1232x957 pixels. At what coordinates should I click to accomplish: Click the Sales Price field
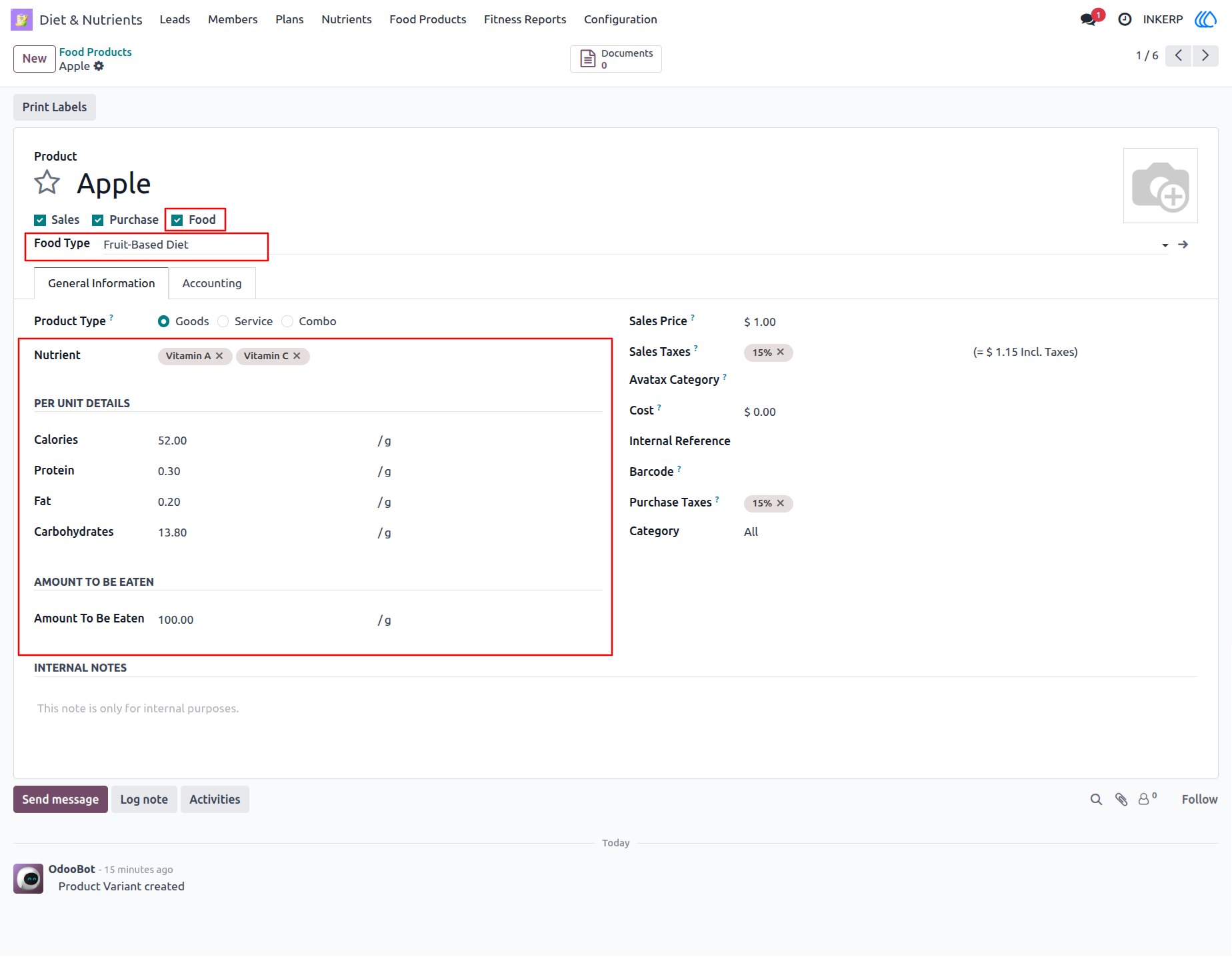(x=971, y=322)
